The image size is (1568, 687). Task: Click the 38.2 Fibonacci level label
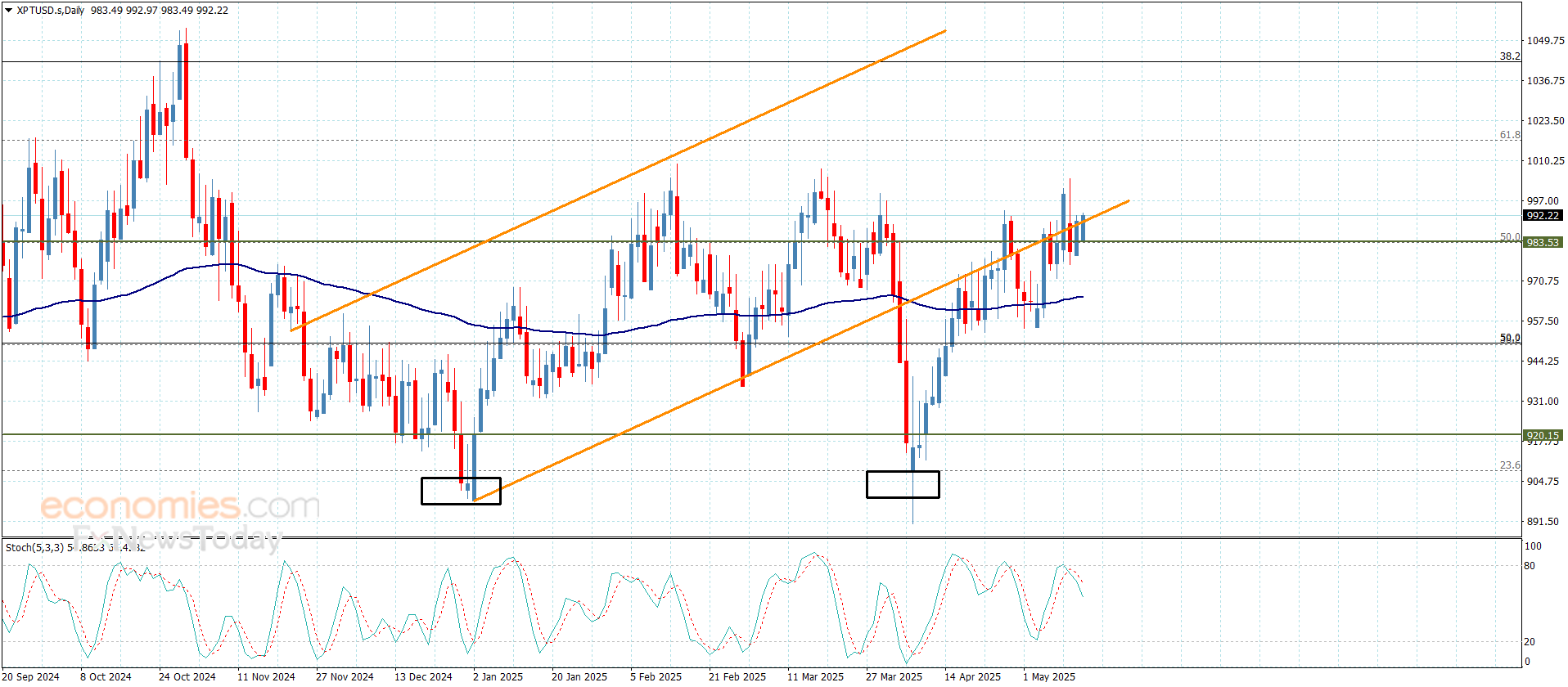coord(1509,56)
